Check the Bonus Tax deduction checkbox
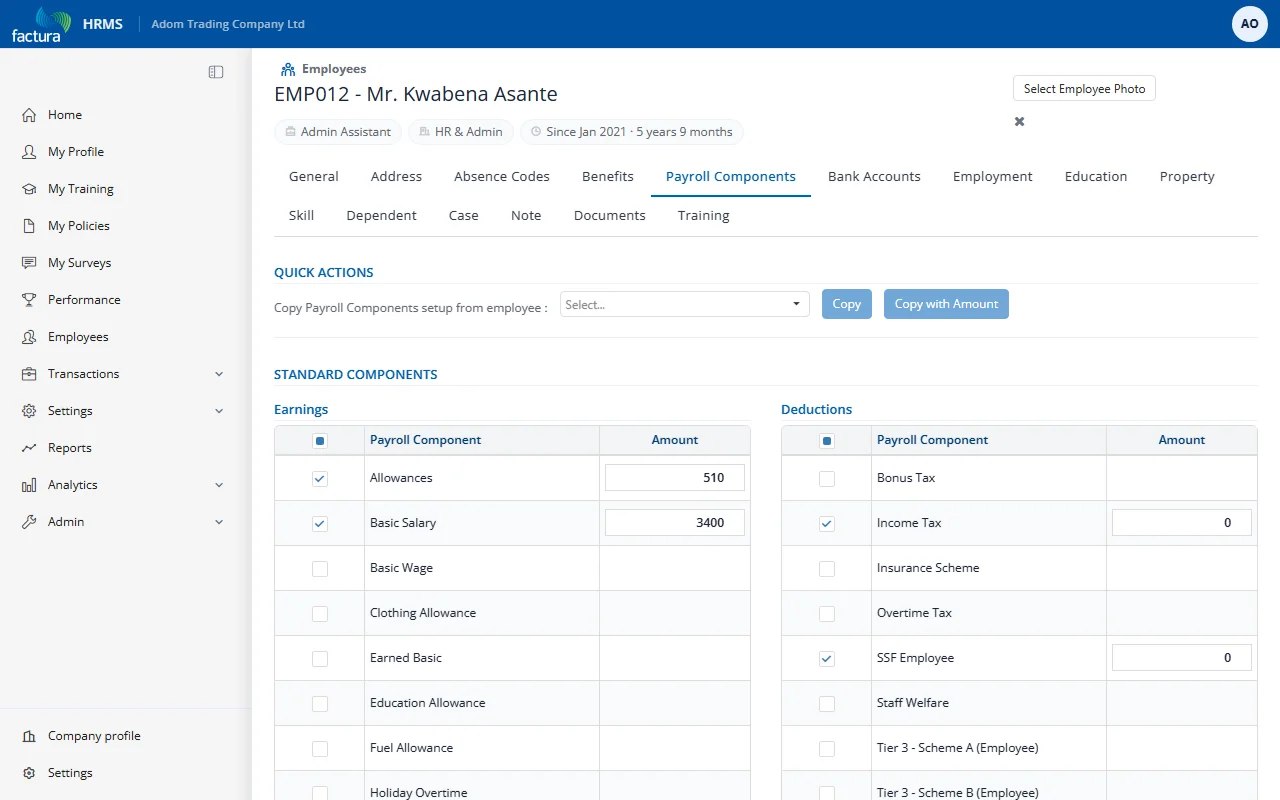Image resolution: width=1280 pixels, height=800 pixels. tap(827, 479)
